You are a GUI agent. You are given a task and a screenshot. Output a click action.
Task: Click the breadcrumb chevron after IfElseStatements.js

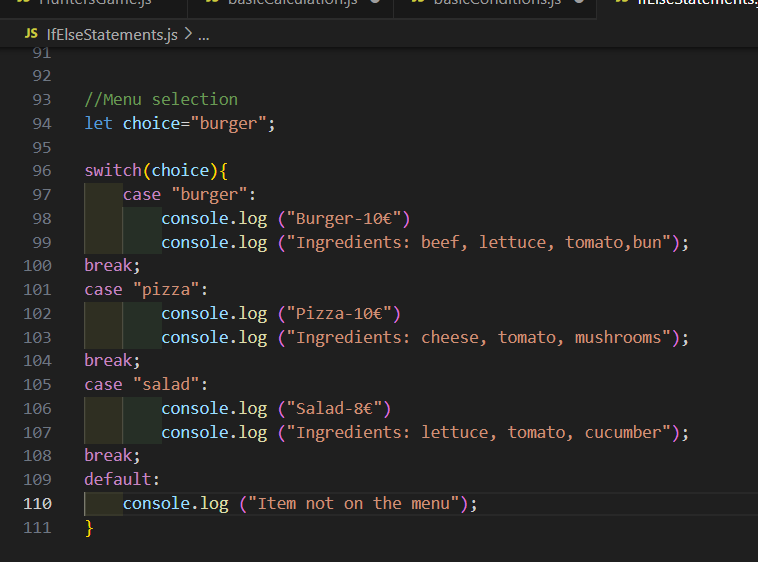(187, 35)
